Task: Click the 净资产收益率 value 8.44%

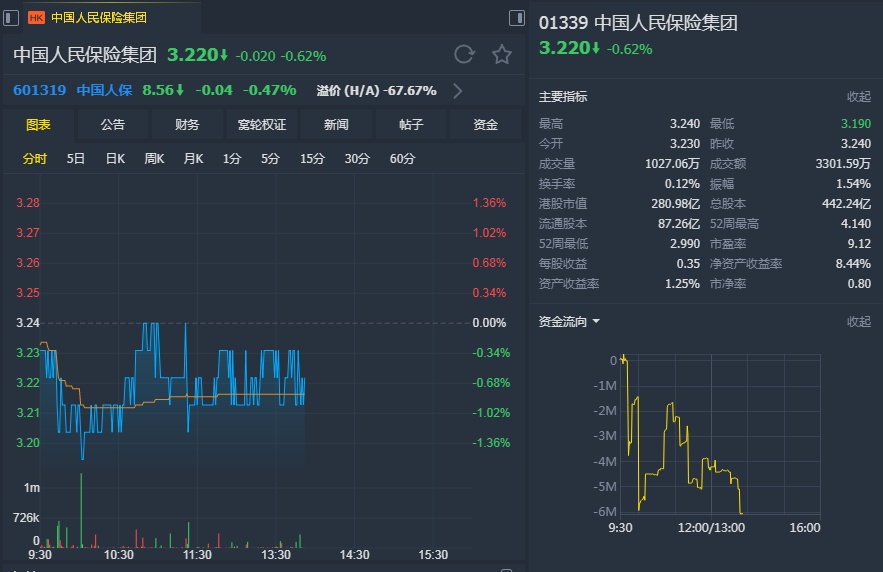Action: coord(853,263)
